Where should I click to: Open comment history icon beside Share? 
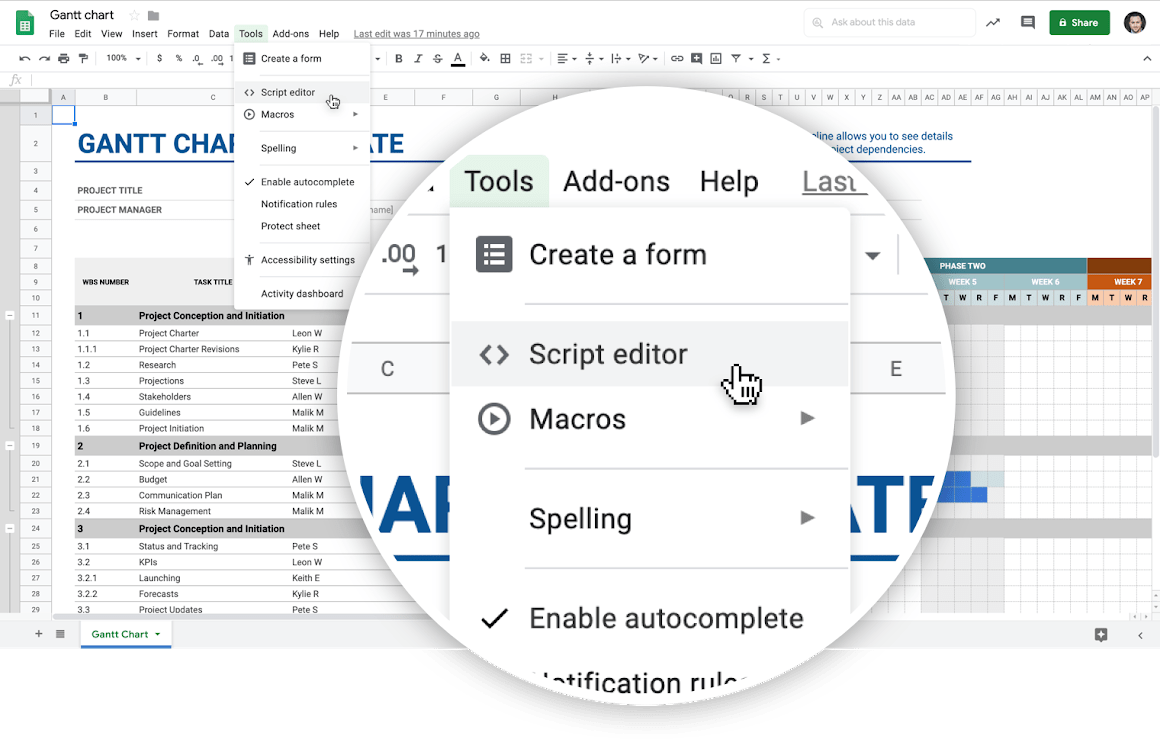(x=1027, y=22)
